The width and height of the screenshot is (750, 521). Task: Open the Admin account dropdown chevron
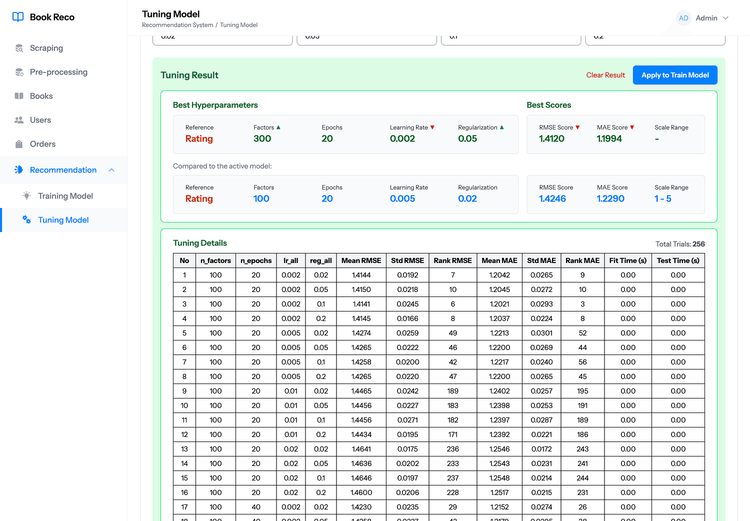coord(726,18)
